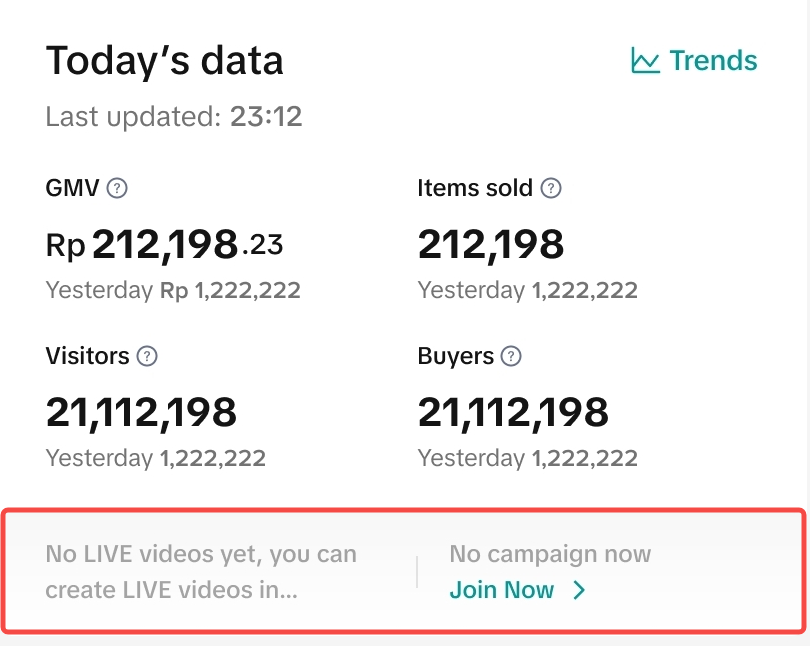The height and width of the screenshot is (646, 810).
Task: Click the GMV help question-mark icon
Action: pyautogui.click(x=118, y=188)
